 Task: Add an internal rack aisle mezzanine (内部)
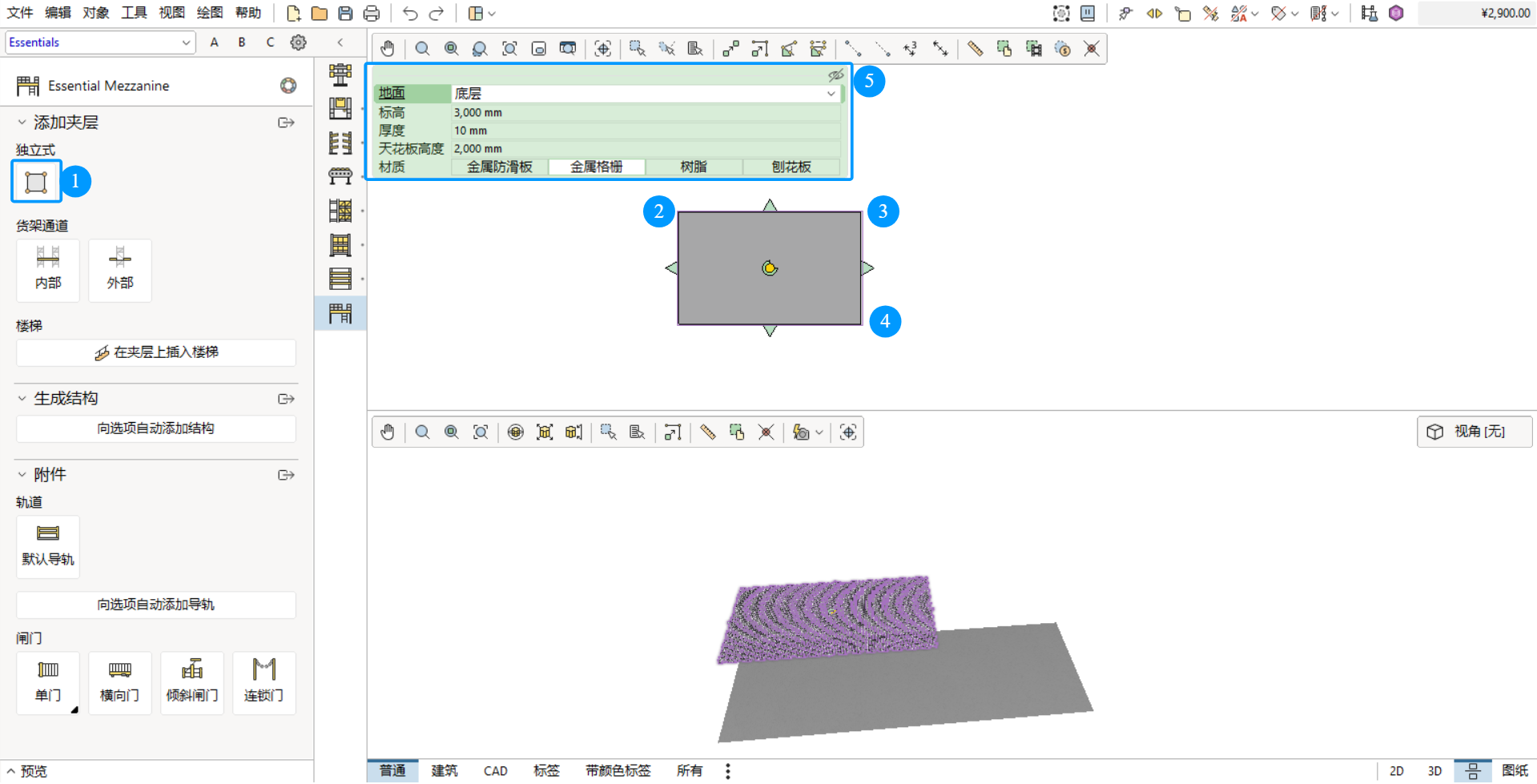click(x=48, y=270)
